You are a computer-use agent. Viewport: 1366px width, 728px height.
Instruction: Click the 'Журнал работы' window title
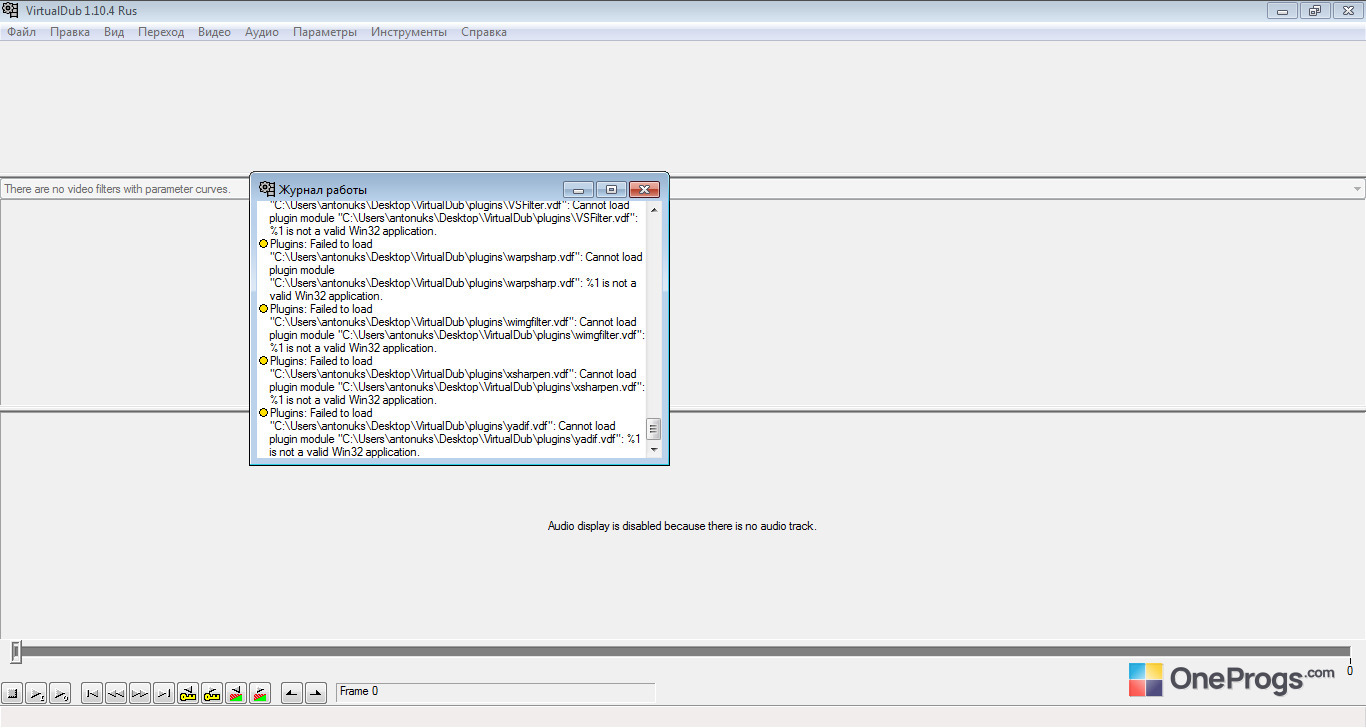click(x=322, y=190)
